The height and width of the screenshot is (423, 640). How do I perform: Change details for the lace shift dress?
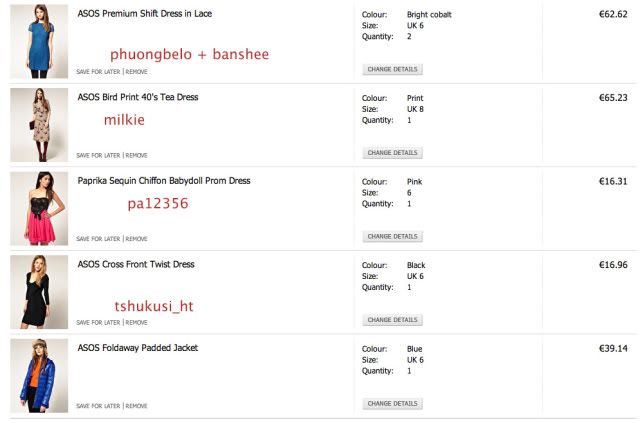click(392, 70)
